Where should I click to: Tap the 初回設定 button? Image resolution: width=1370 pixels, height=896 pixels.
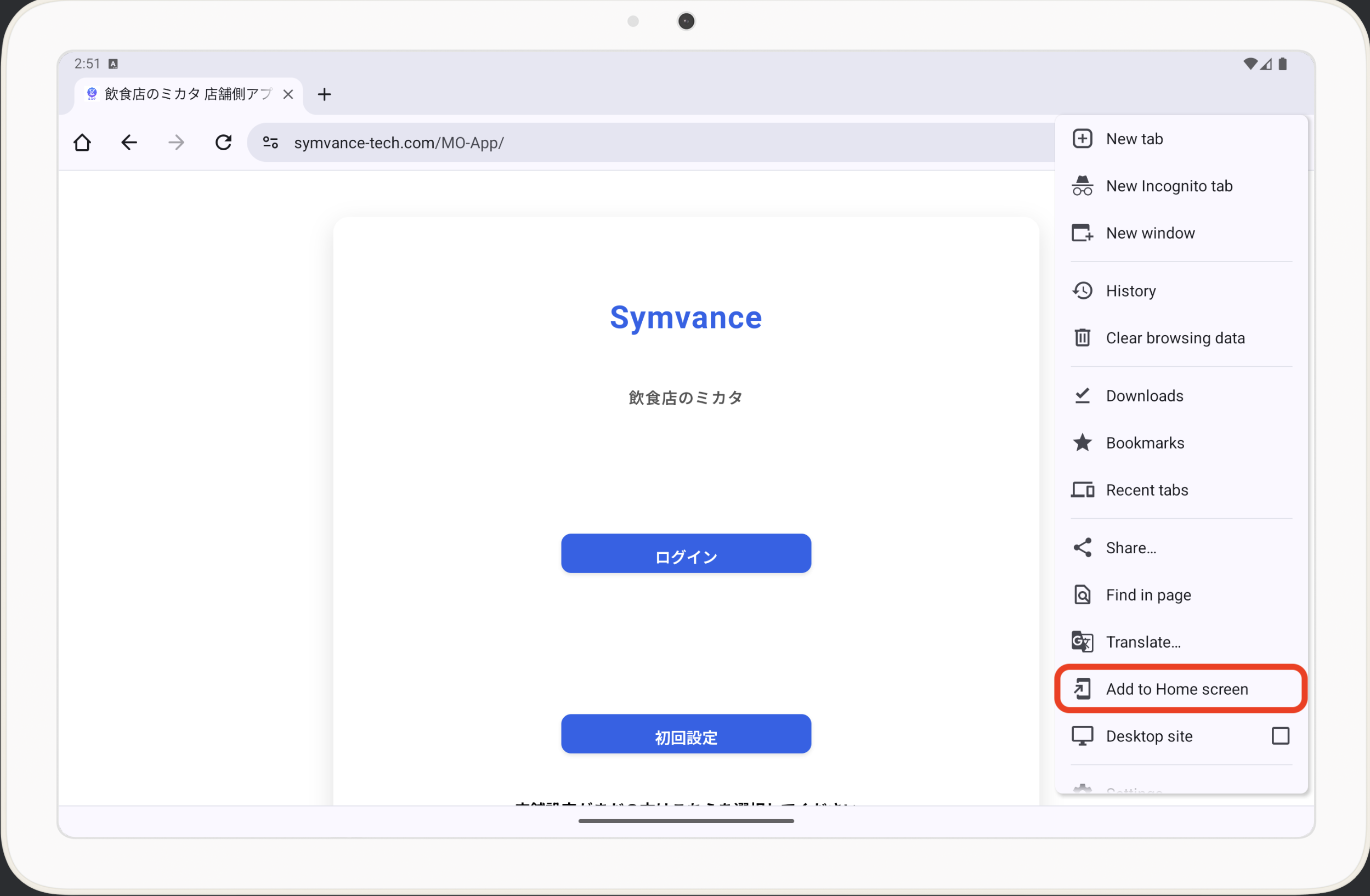[686, 734]
